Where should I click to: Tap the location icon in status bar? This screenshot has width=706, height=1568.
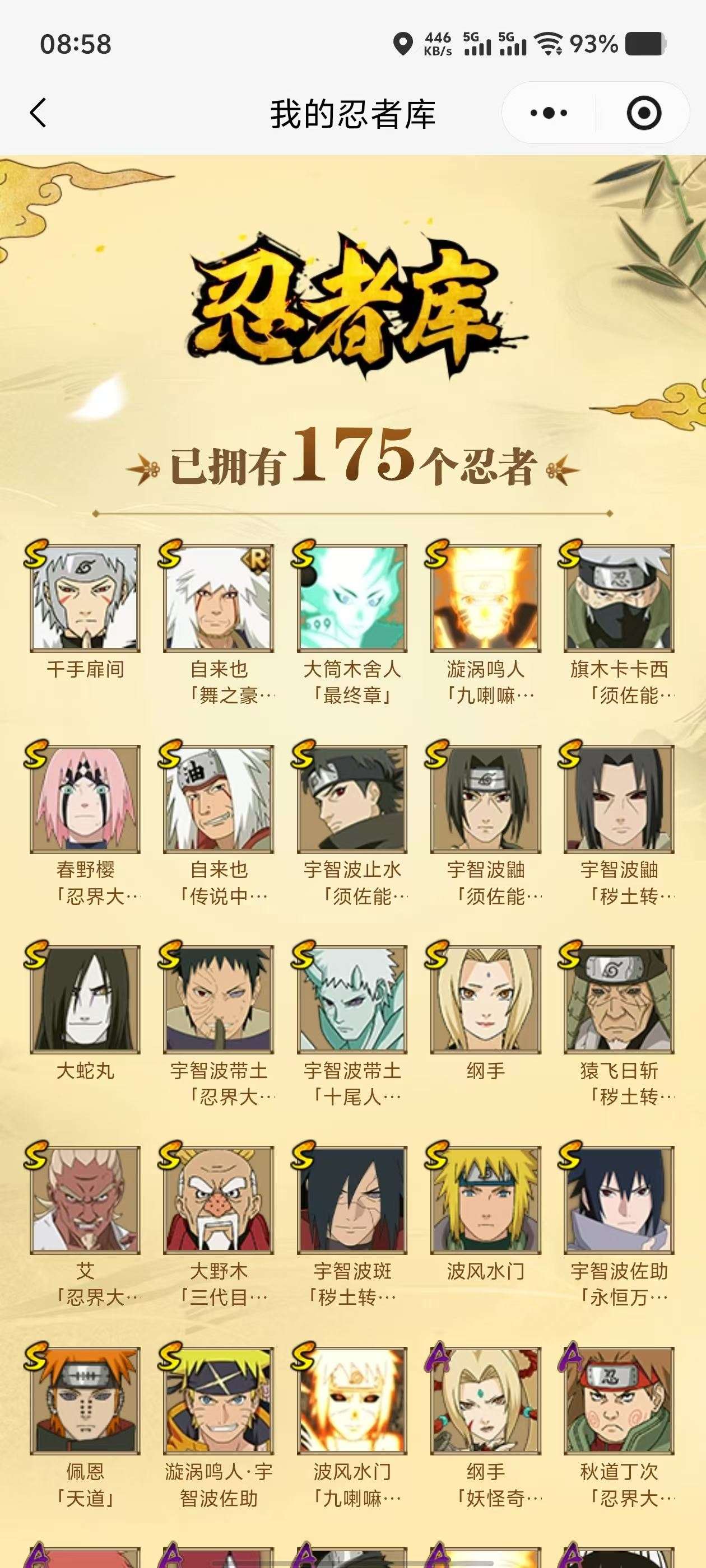tap(403, 44)
